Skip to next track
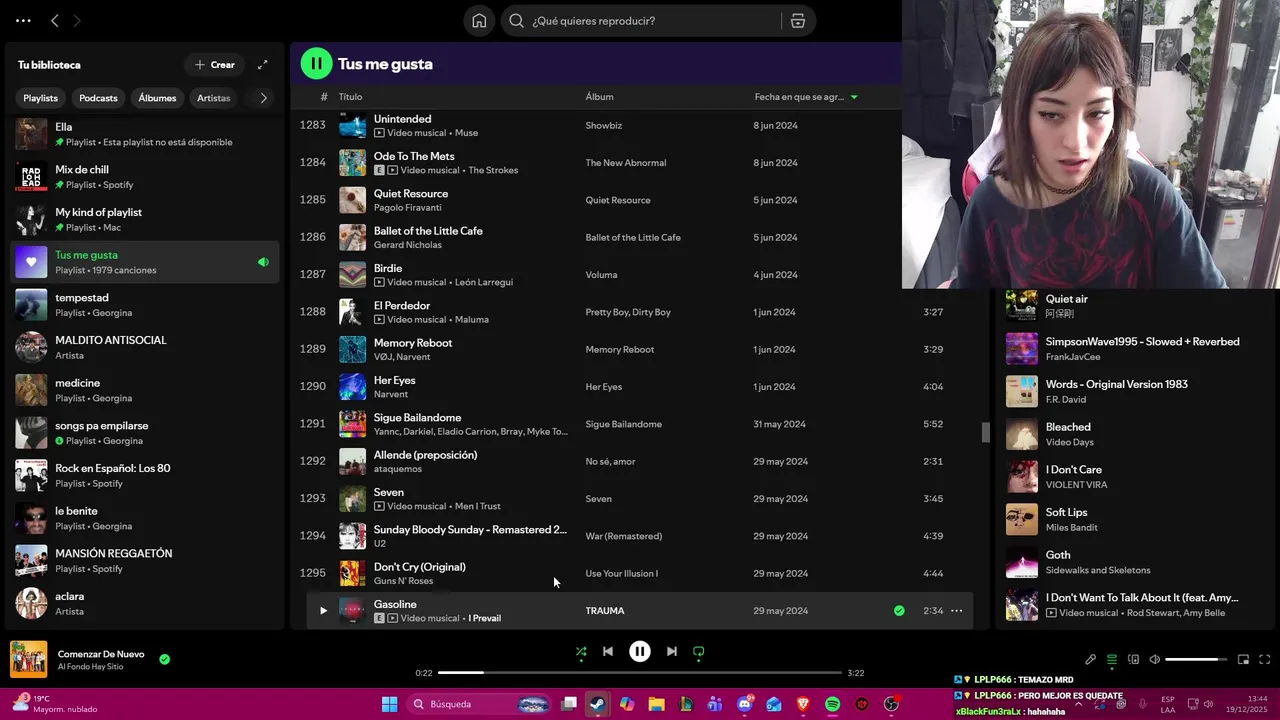The width and height of the screenshot is (1280, 720). [x=672, y=651]
